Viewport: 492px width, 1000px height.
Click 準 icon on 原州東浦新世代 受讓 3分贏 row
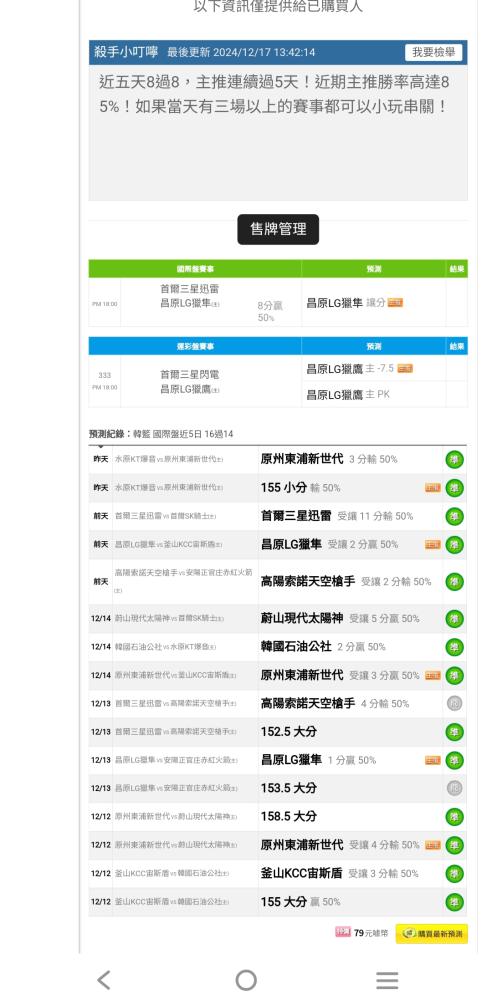[x=454, y=675]
